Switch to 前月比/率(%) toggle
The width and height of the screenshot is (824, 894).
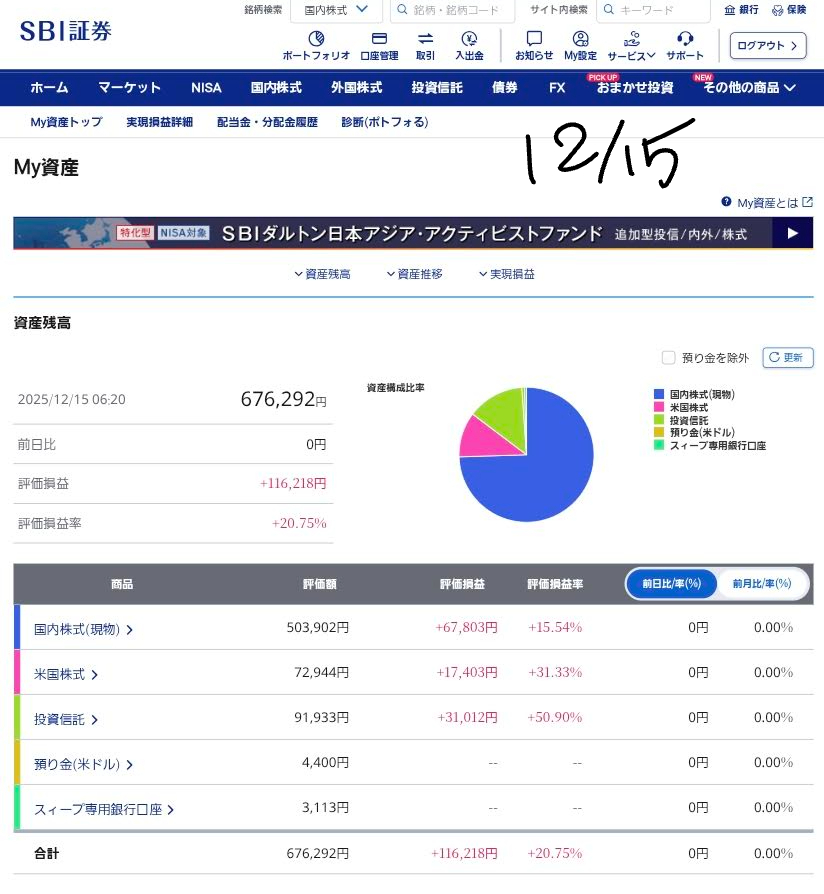(x=761, y=583)
